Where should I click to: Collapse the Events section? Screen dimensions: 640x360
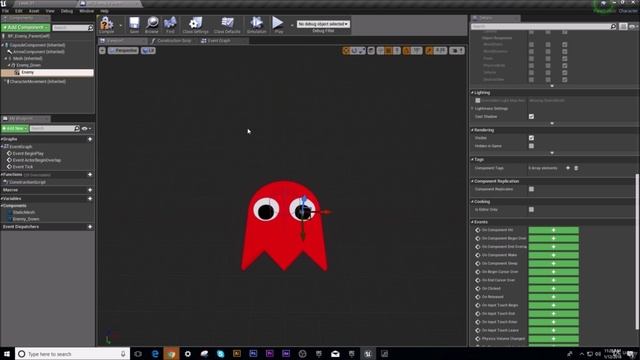tap(472, 222)
